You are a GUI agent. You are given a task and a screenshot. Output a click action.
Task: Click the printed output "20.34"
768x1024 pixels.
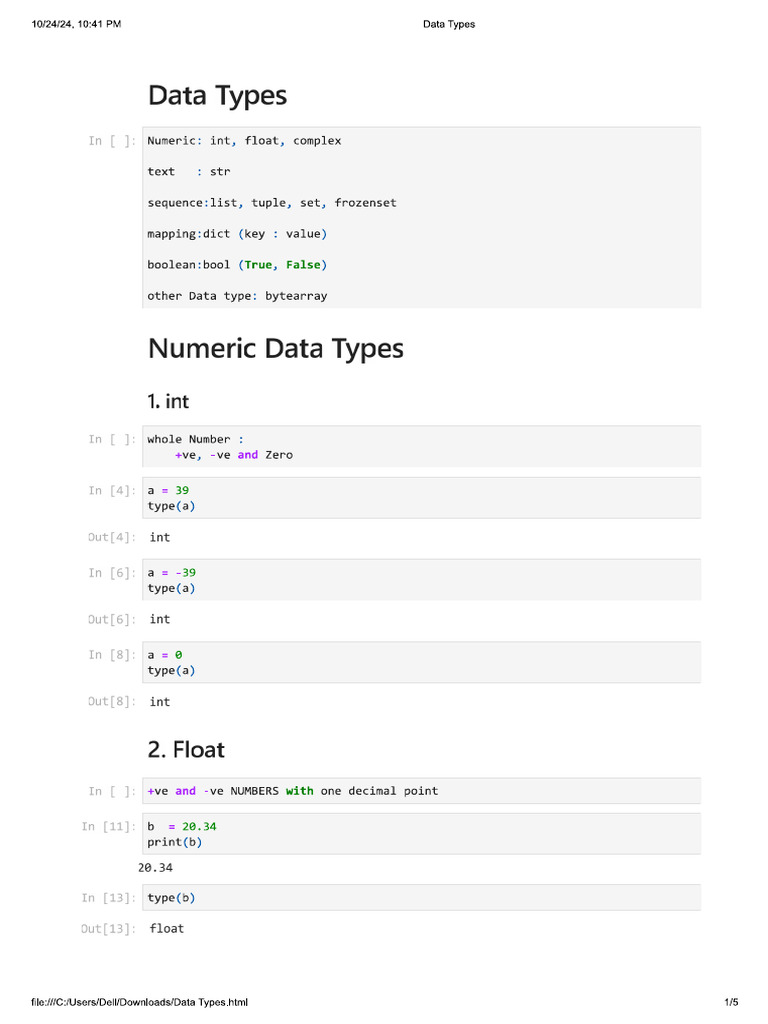(x=155, y=868)
